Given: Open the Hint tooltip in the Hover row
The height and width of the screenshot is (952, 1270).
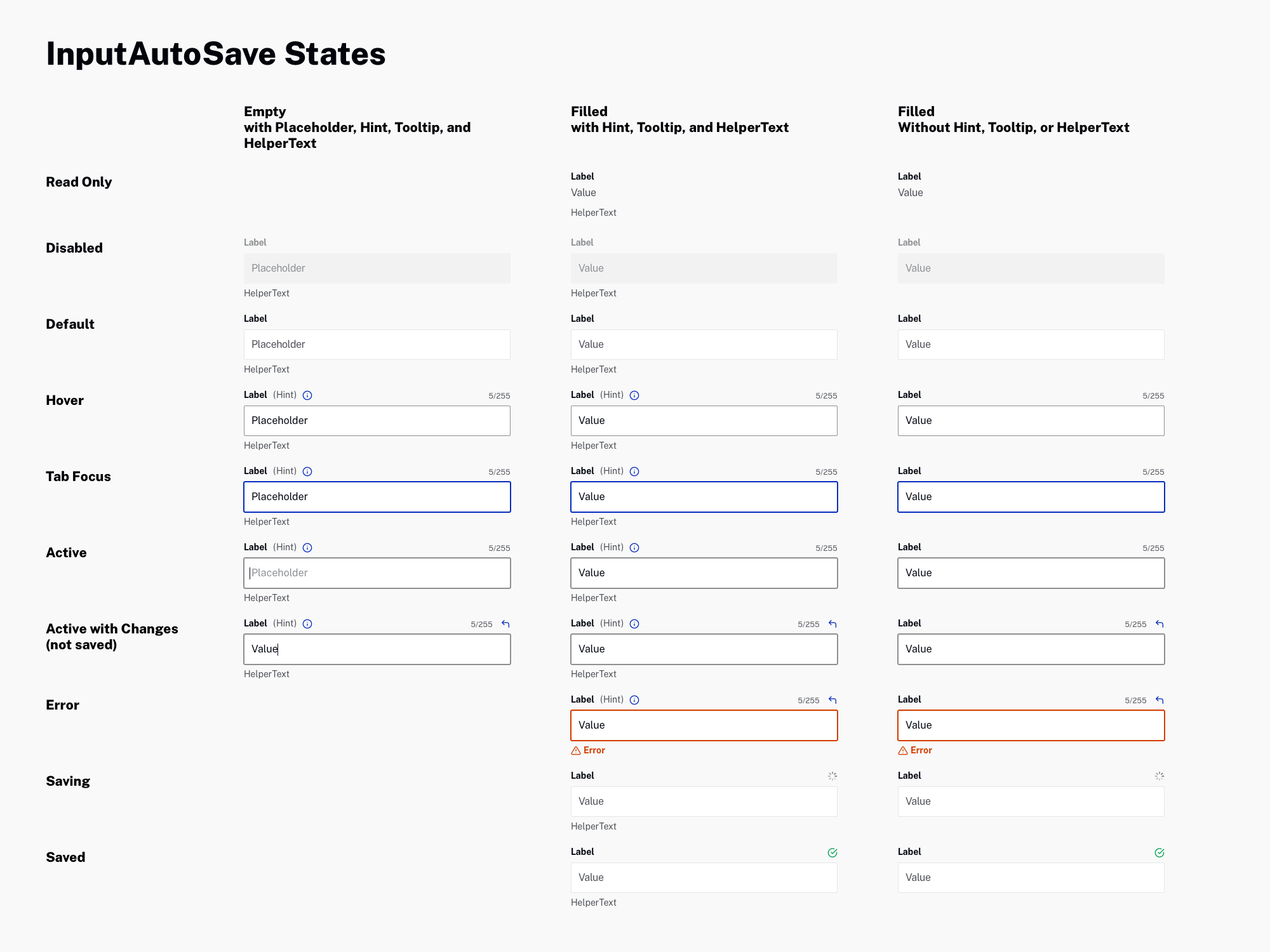Looking at the screenshot, I should (307, 395).
